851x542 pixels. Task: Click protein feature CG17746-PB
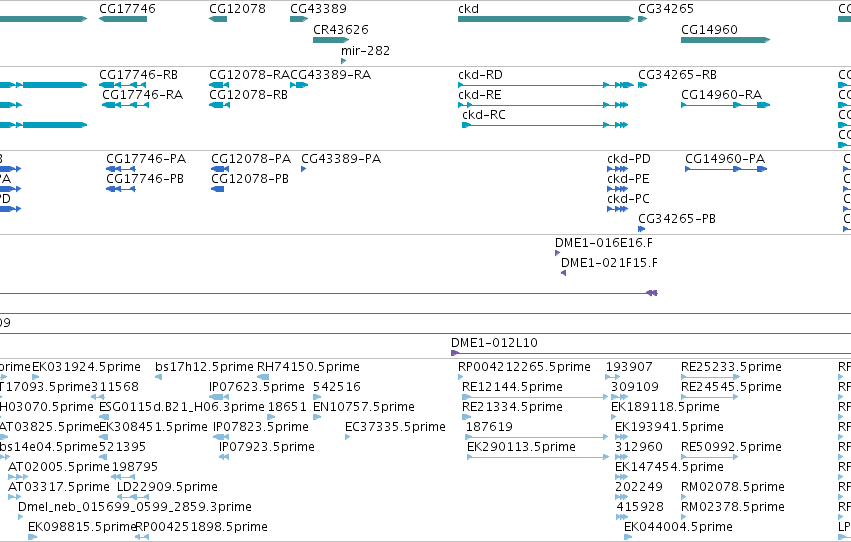point(120,189)
